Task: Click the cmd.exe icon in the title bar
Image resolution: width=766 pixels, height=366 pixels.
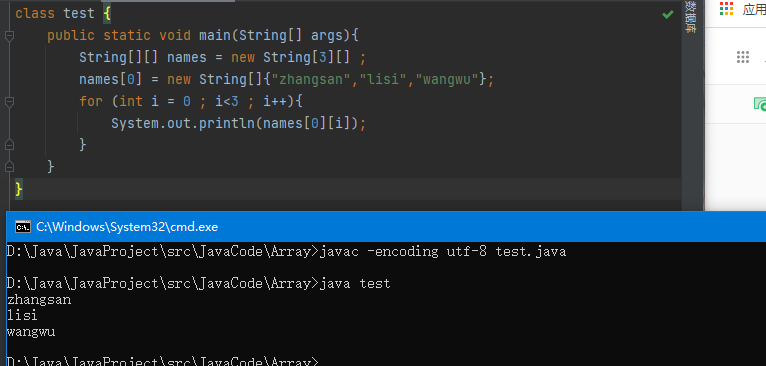Action: point(22,227)
